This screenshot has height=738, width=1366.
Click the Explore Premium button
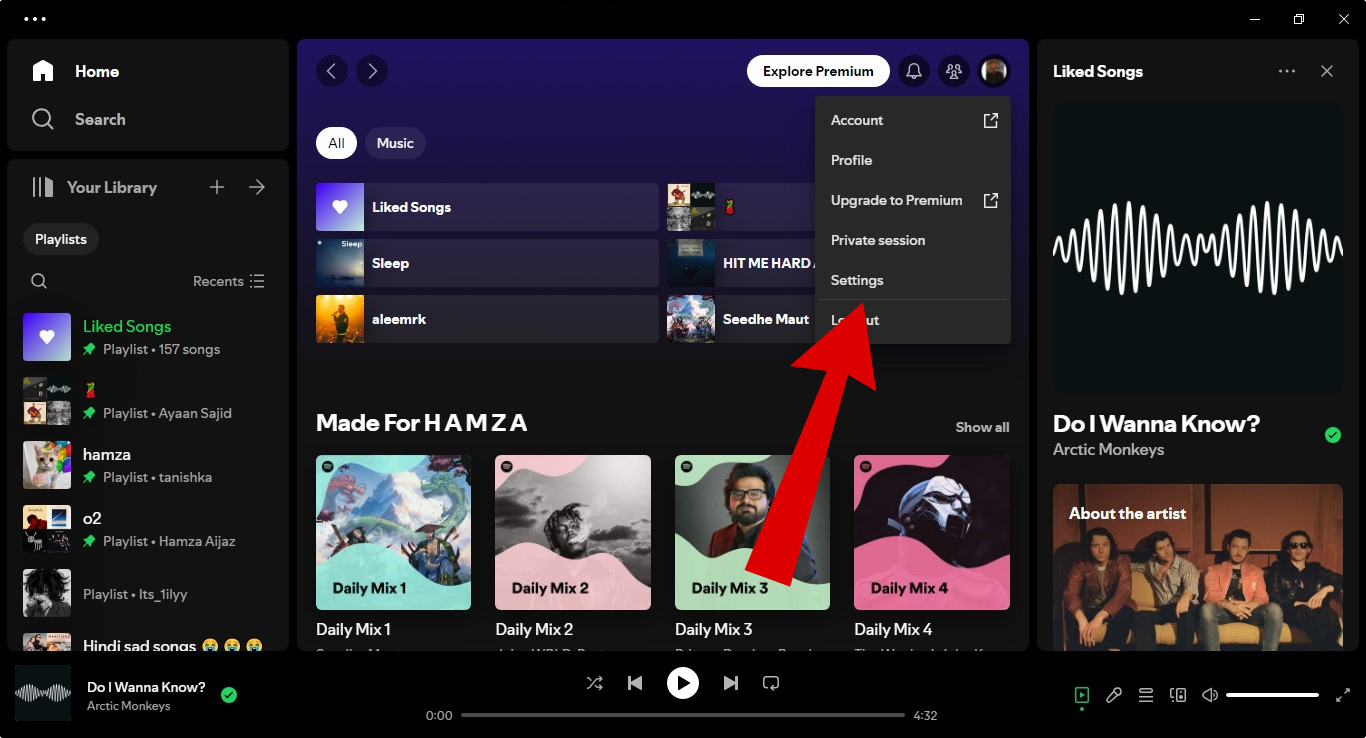818,71
